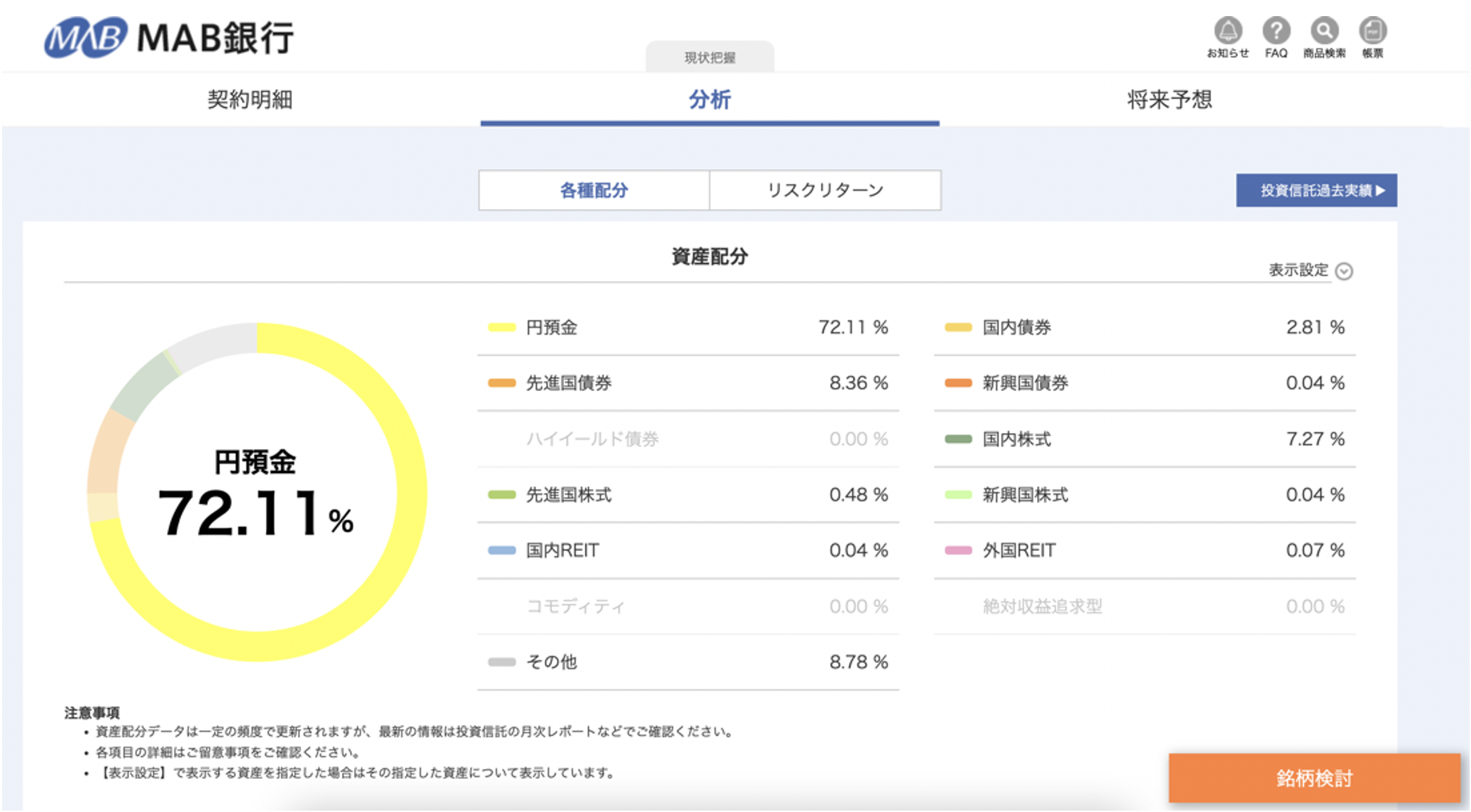
Task: Click the 現状把握 top tab
Action: point(709,58)
